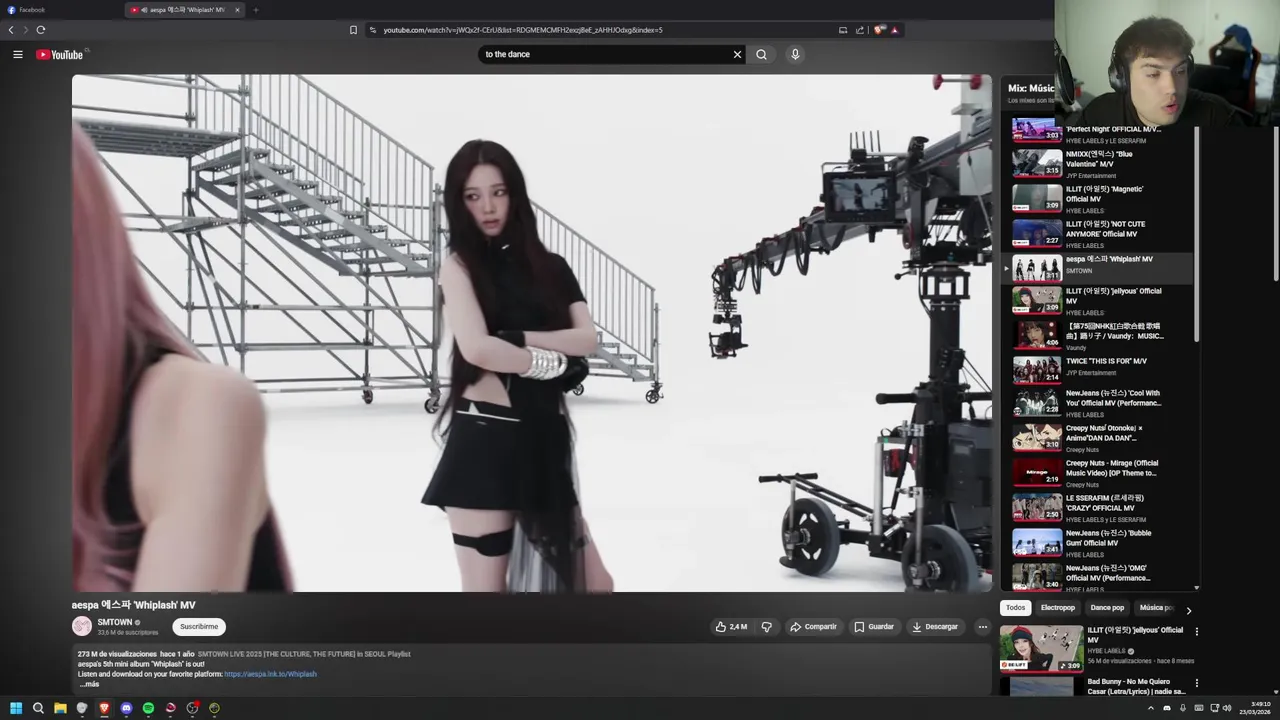Open the SMTOWN channel name link
1280x720 pixels.
(115, 622)
